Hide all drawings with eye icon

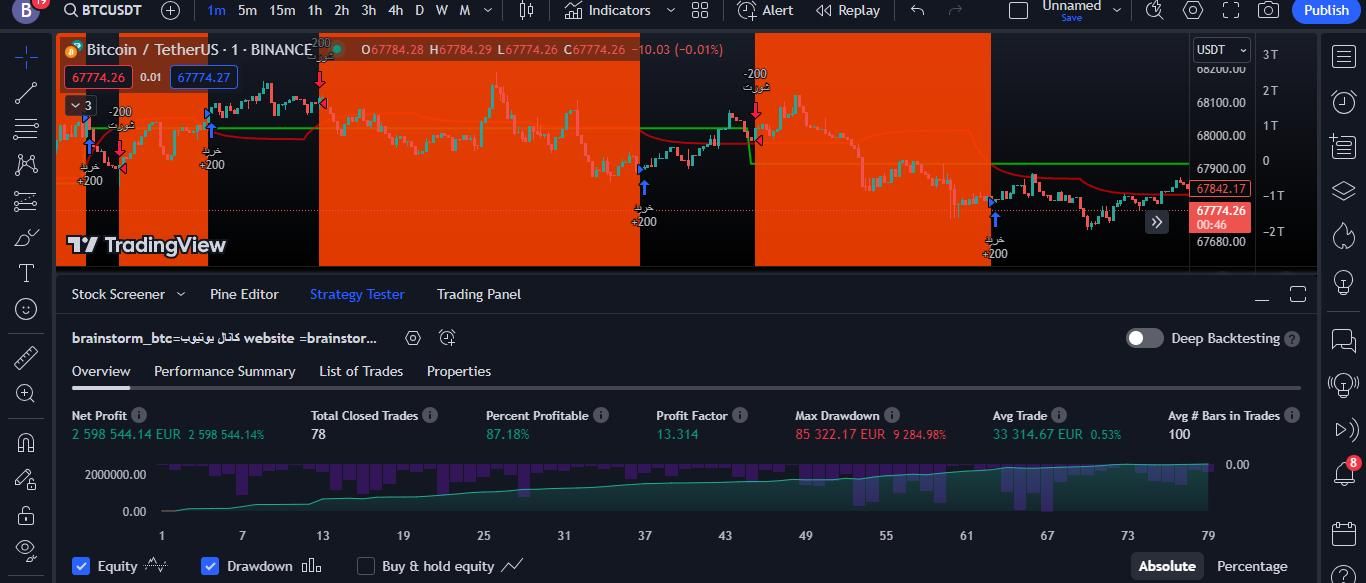26,550
